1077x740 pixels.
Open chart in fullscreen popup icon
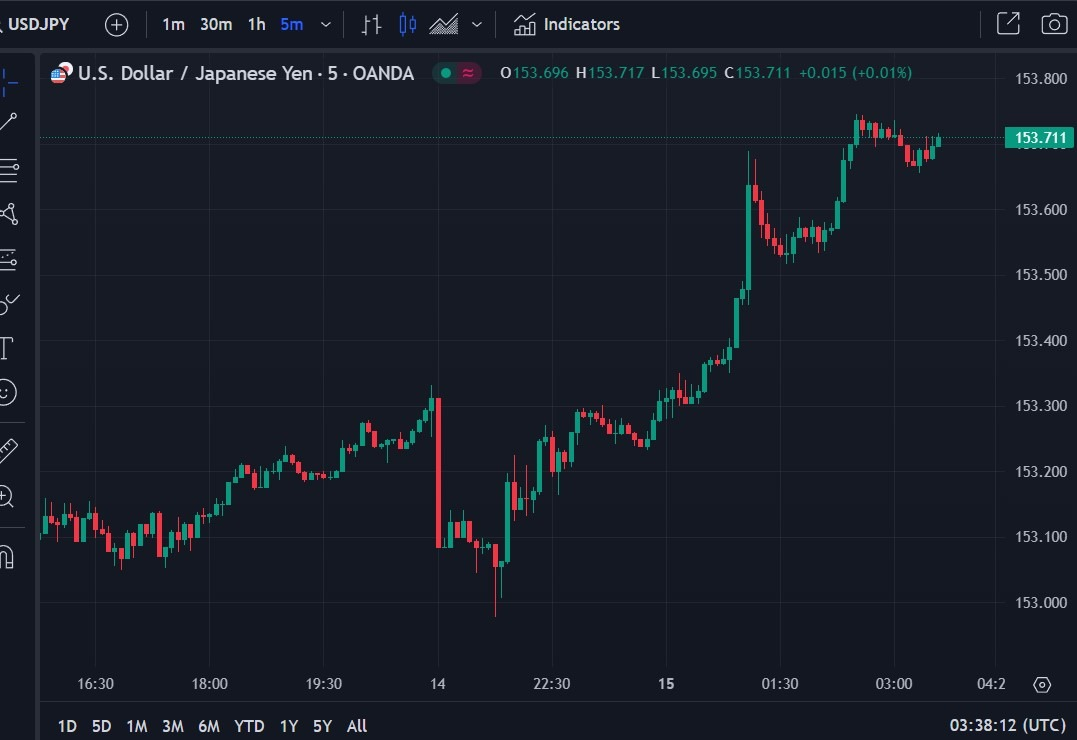pos(1008,24)
